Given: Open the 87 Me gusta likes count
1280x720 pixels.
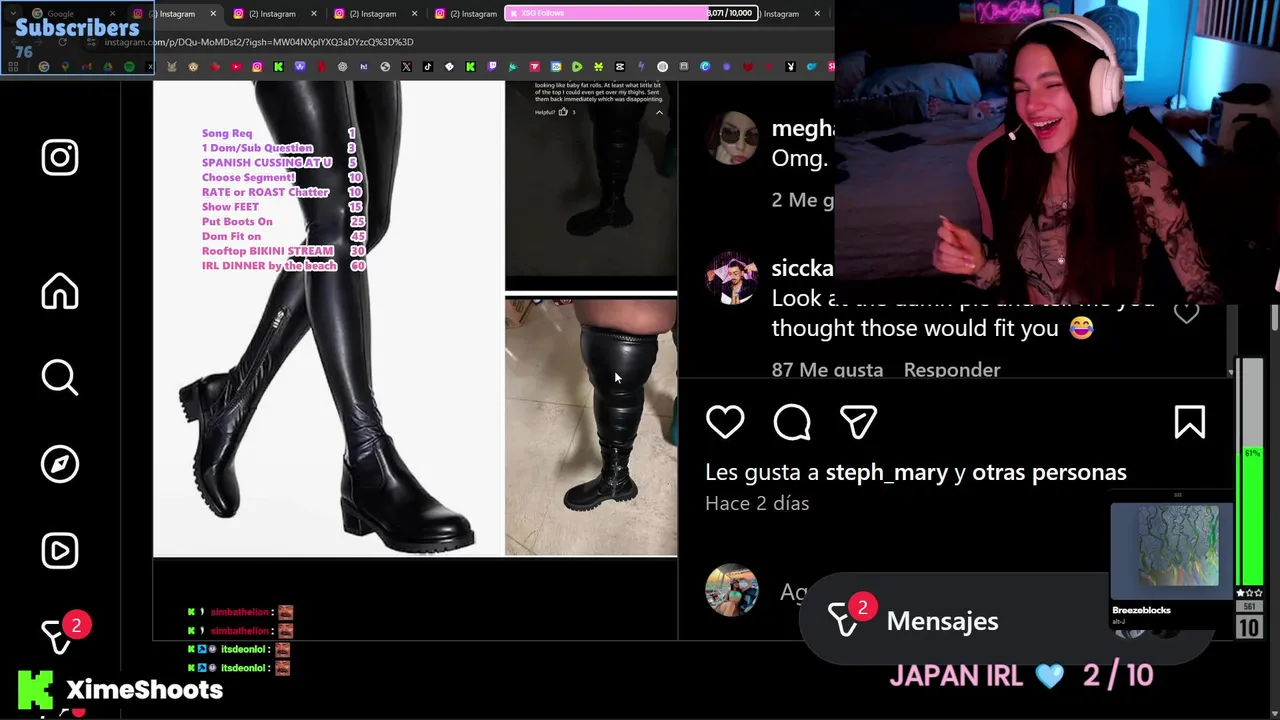Looking at the screenshot, I should [827, 370].
